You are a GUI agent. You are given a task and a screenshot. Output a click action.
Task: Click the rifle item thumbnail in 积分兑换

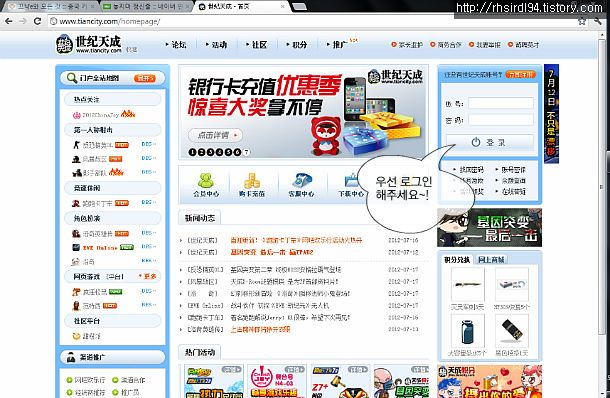(x=468, y=284)
